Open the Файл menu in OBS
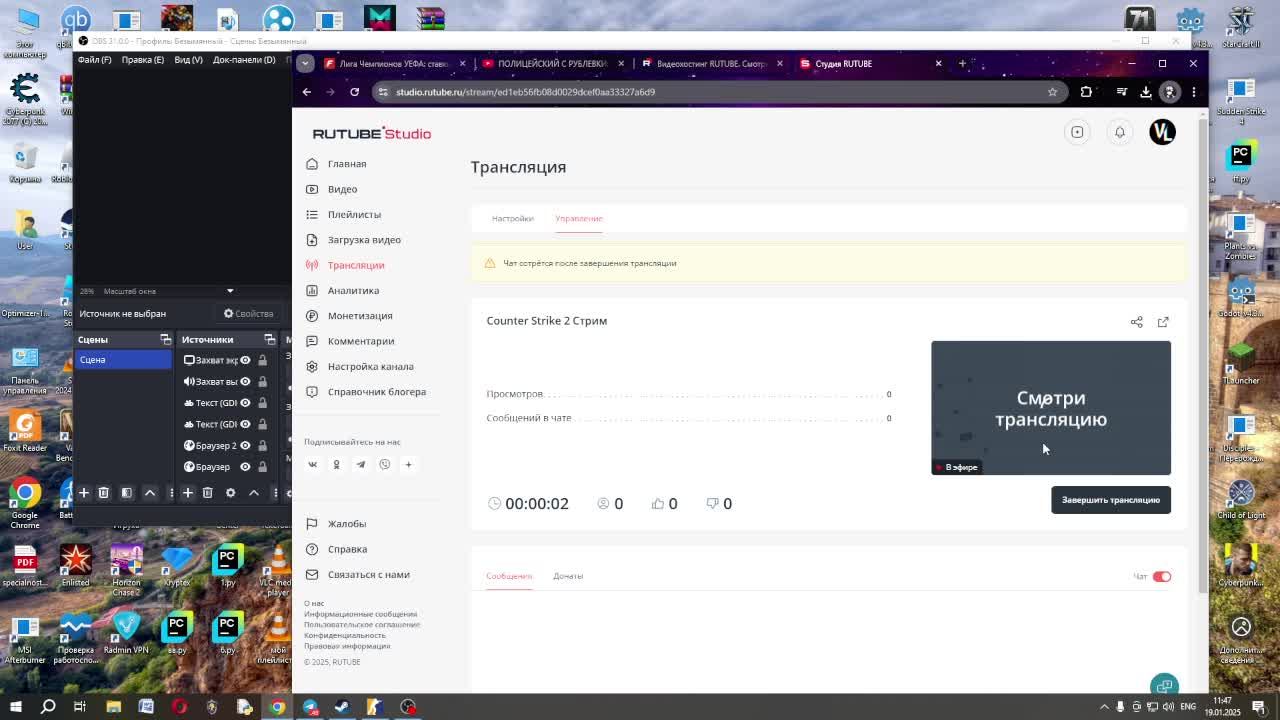The height and width of the screenshot is (720, 1280). point(94,60)
